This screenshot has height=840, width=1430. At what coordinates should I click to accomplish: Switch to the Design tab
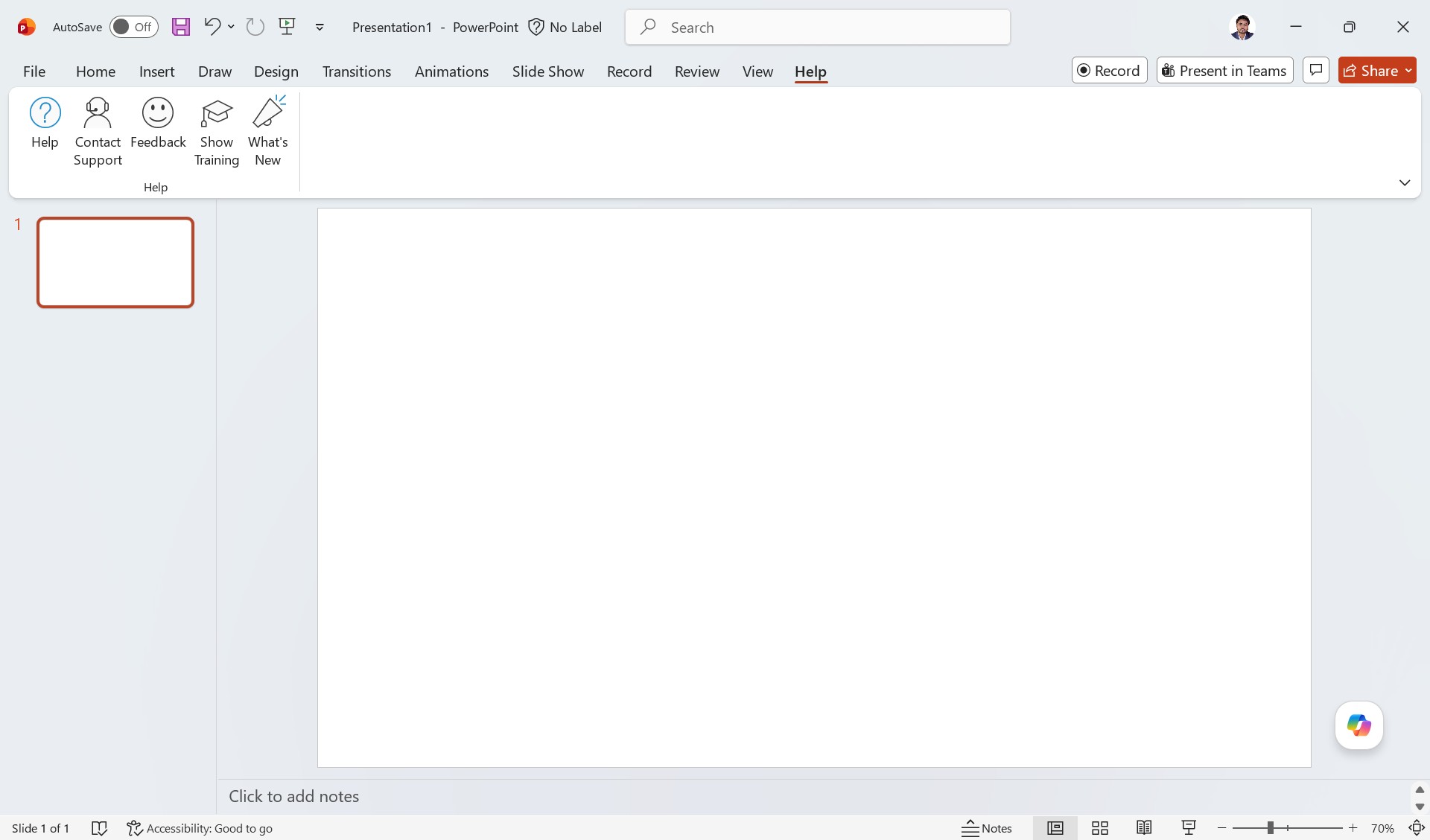tap(276, 71)
